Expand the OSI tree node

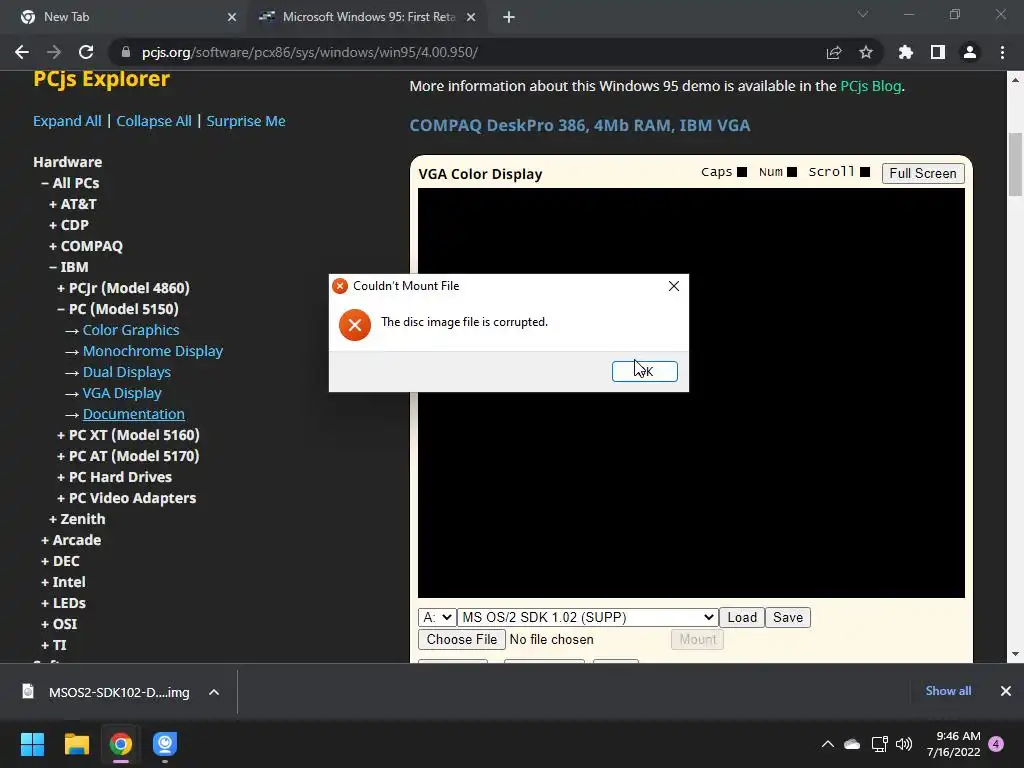59,624
